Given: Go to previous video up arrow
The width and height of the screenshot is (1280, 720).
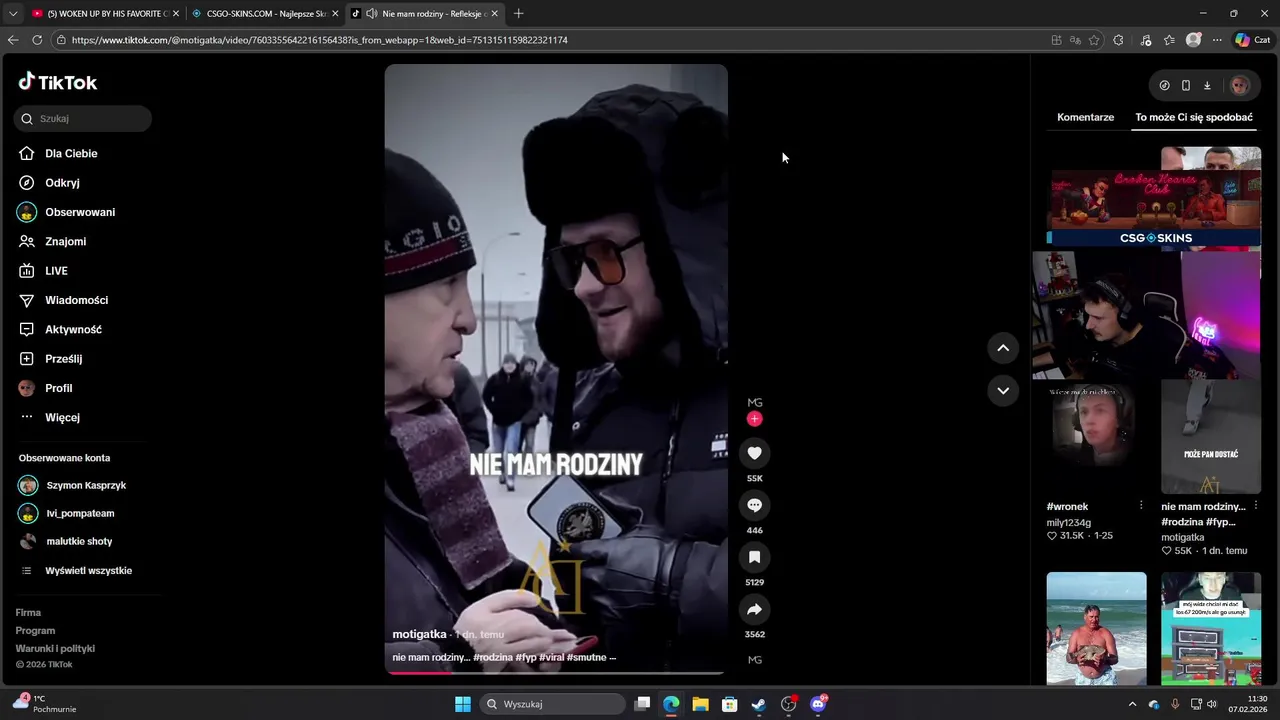Looking at the screenshot, I should click(x=1003, y=348).
